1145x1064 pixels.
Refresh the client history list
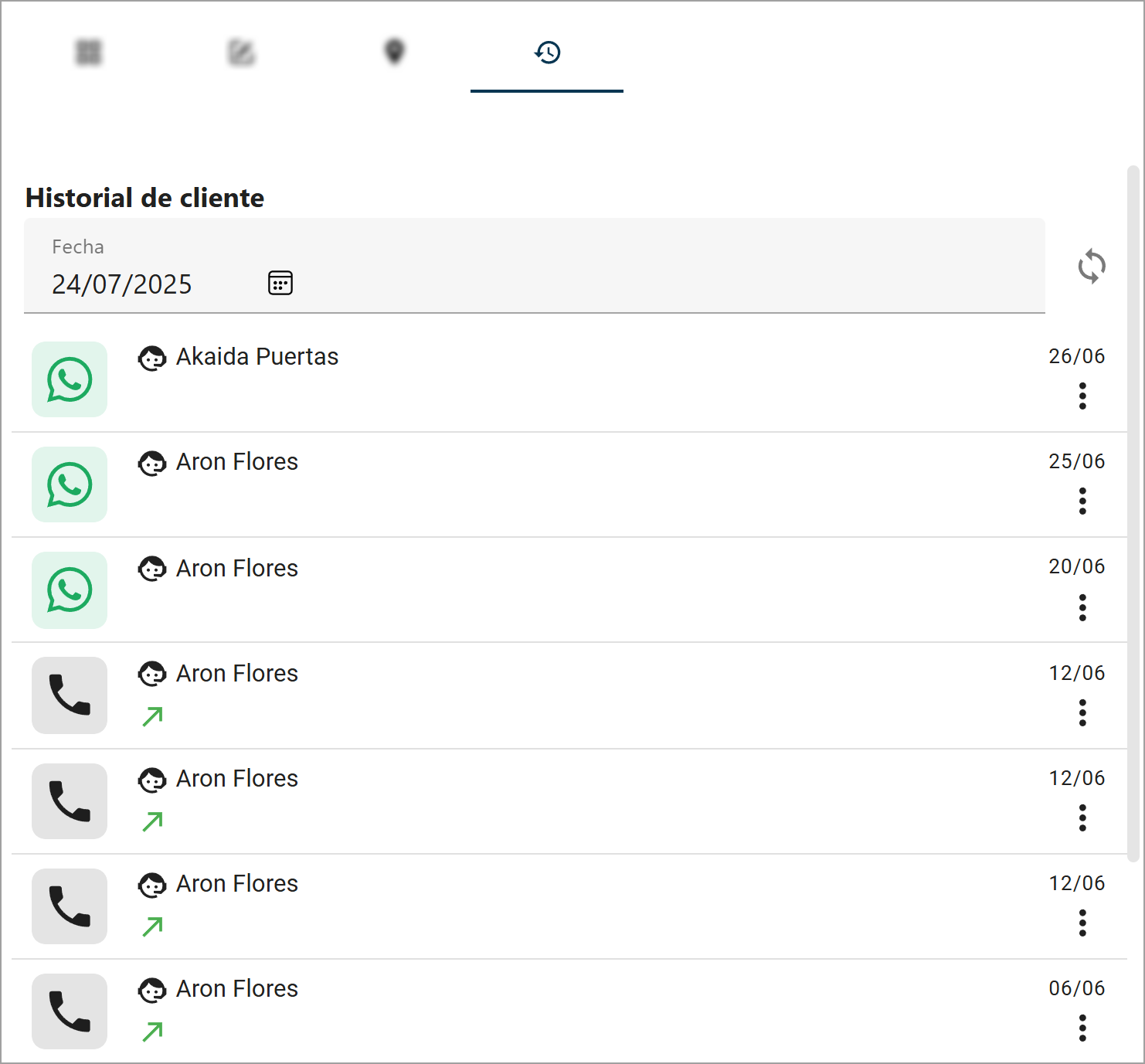1092,267
